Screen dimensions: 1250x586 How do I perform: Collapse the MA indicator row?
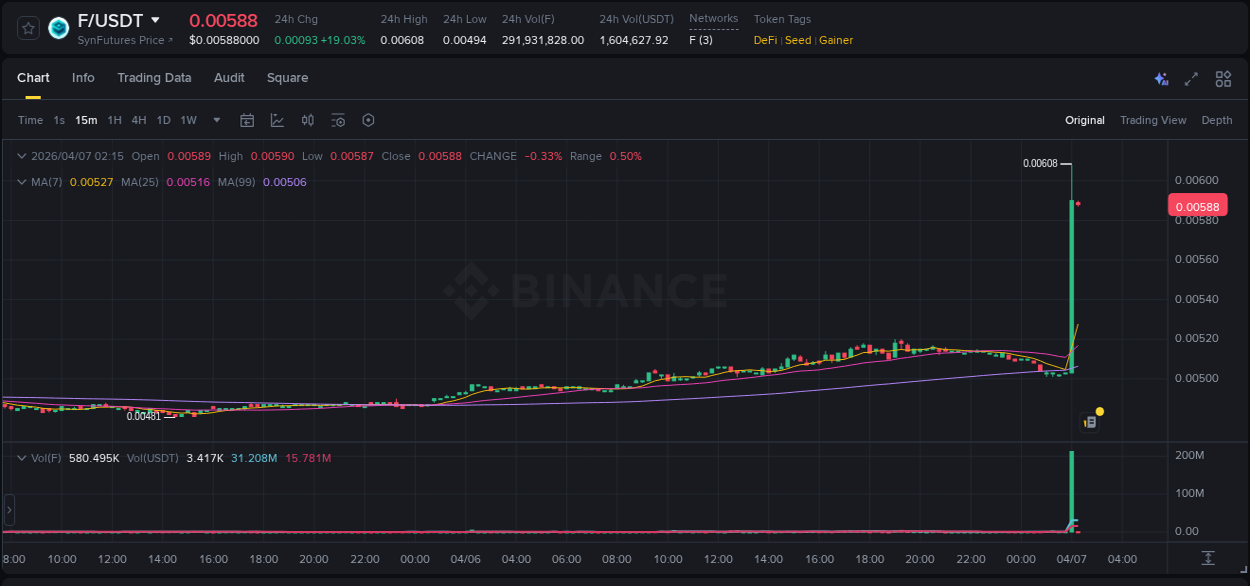pyautogui.click(x=20, y=182)
